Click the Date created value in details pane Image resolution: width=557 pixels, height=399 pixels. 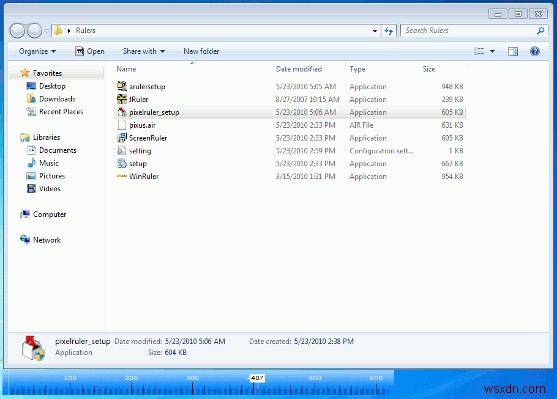pos(324,341)
